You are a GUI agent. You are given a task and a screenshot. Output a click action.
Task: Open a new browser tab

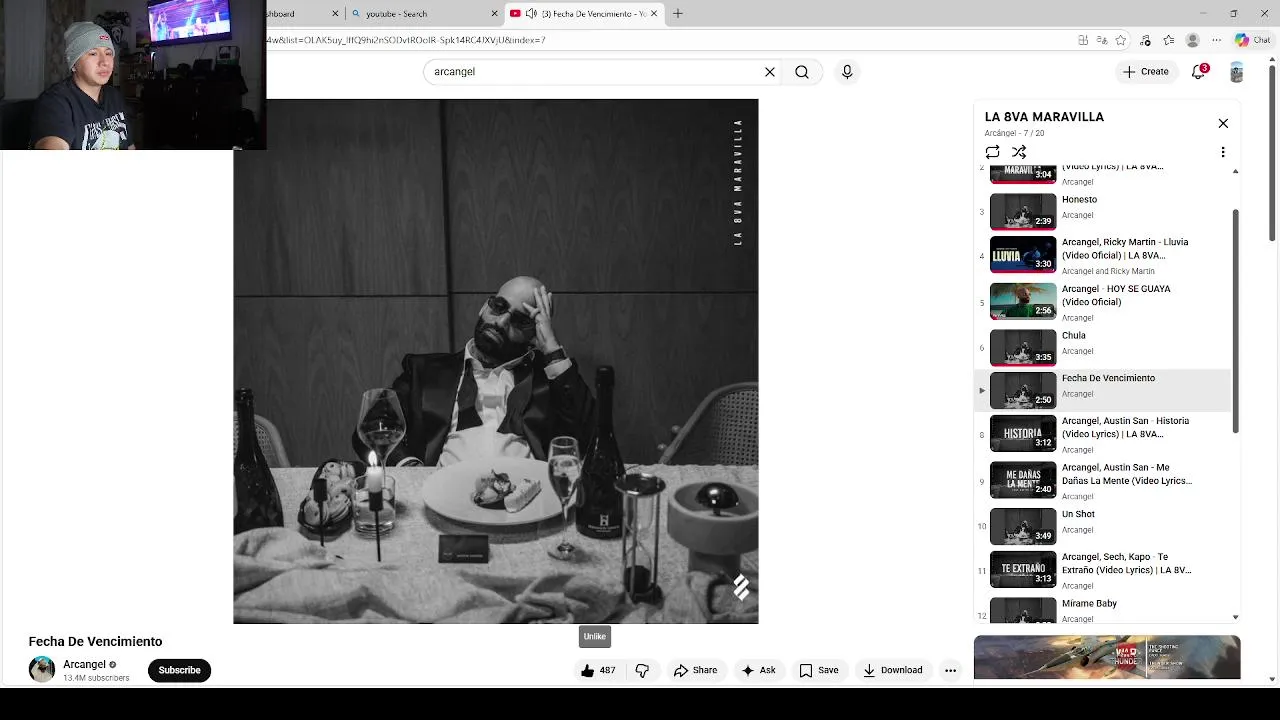pyautogui.click(x=678, y=13)
